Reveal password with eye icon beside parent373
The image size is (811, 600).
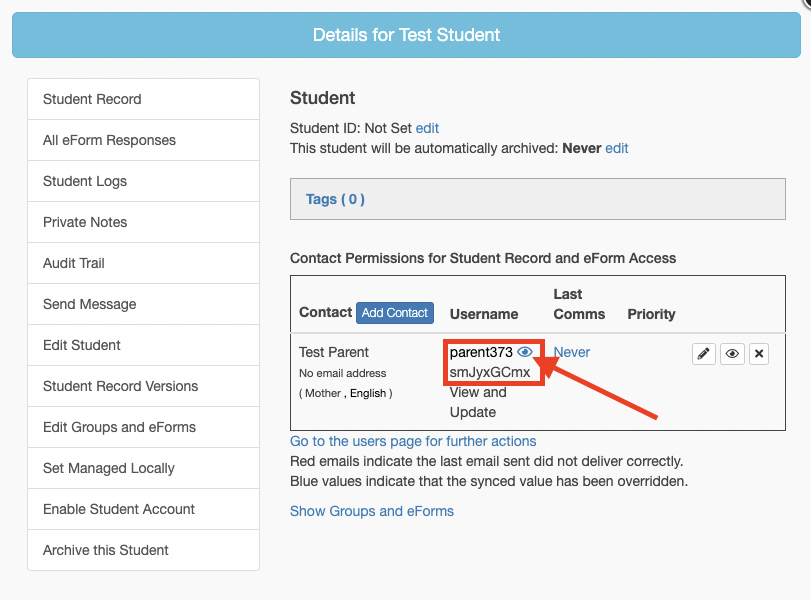(x=525, y=352)
